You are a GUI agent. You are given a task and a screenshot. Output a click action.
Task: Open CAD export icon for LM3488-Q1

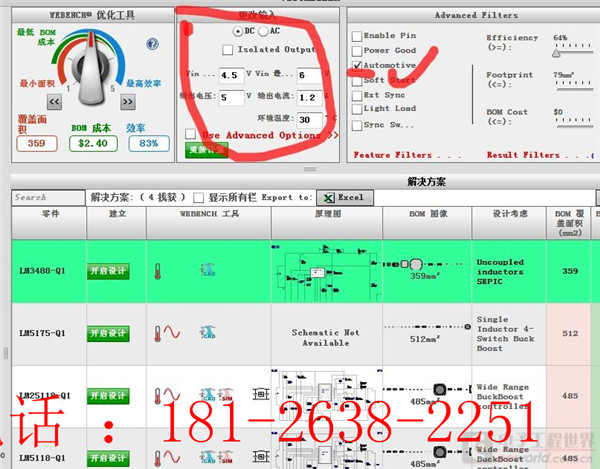point(208,270)
